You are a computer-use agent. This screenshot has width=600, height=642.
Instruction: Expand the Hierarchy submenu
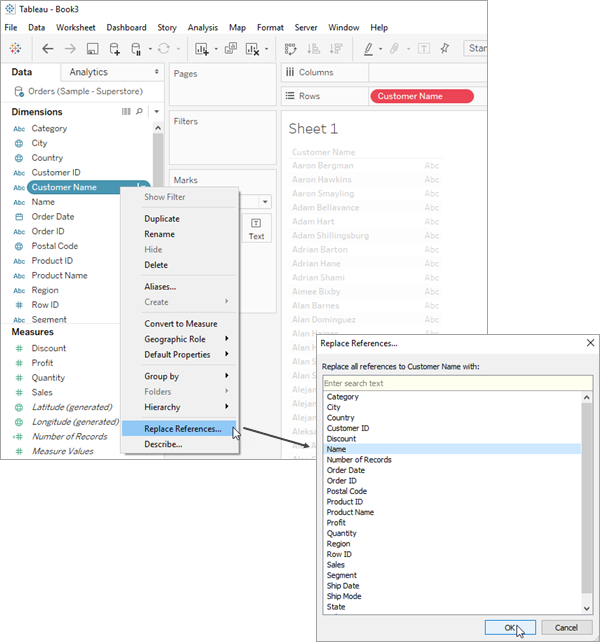point(227,406)
